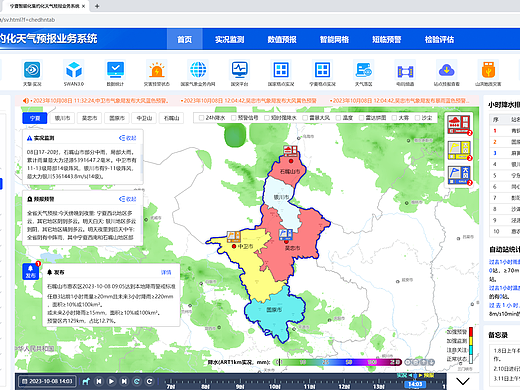520x390 pixels.
Task: Click the down chevron at the timeline's right end
Action: [463, 381]
